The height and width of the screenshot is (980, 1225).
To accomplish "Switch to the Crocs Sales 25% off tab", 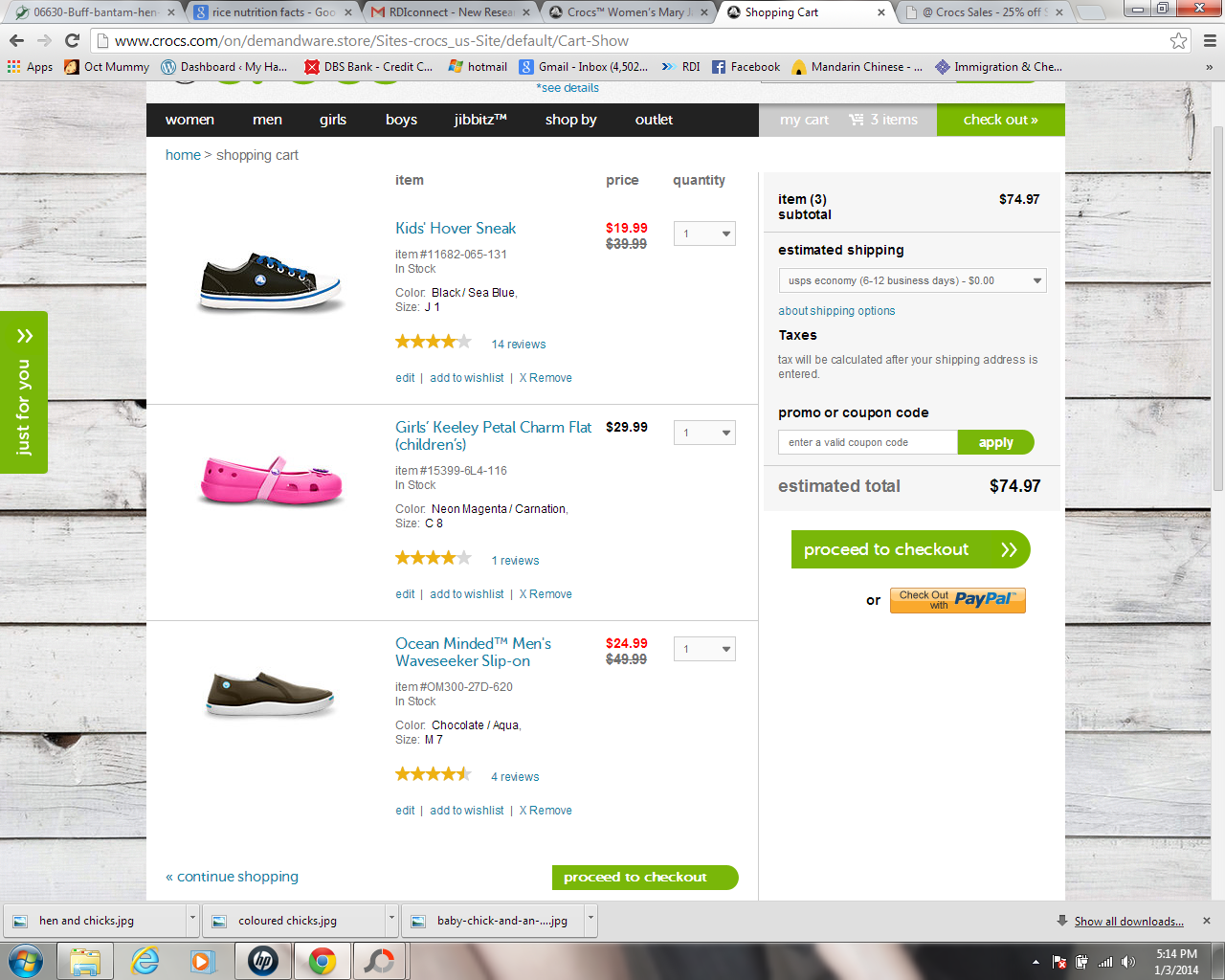I will coord(984,12).
